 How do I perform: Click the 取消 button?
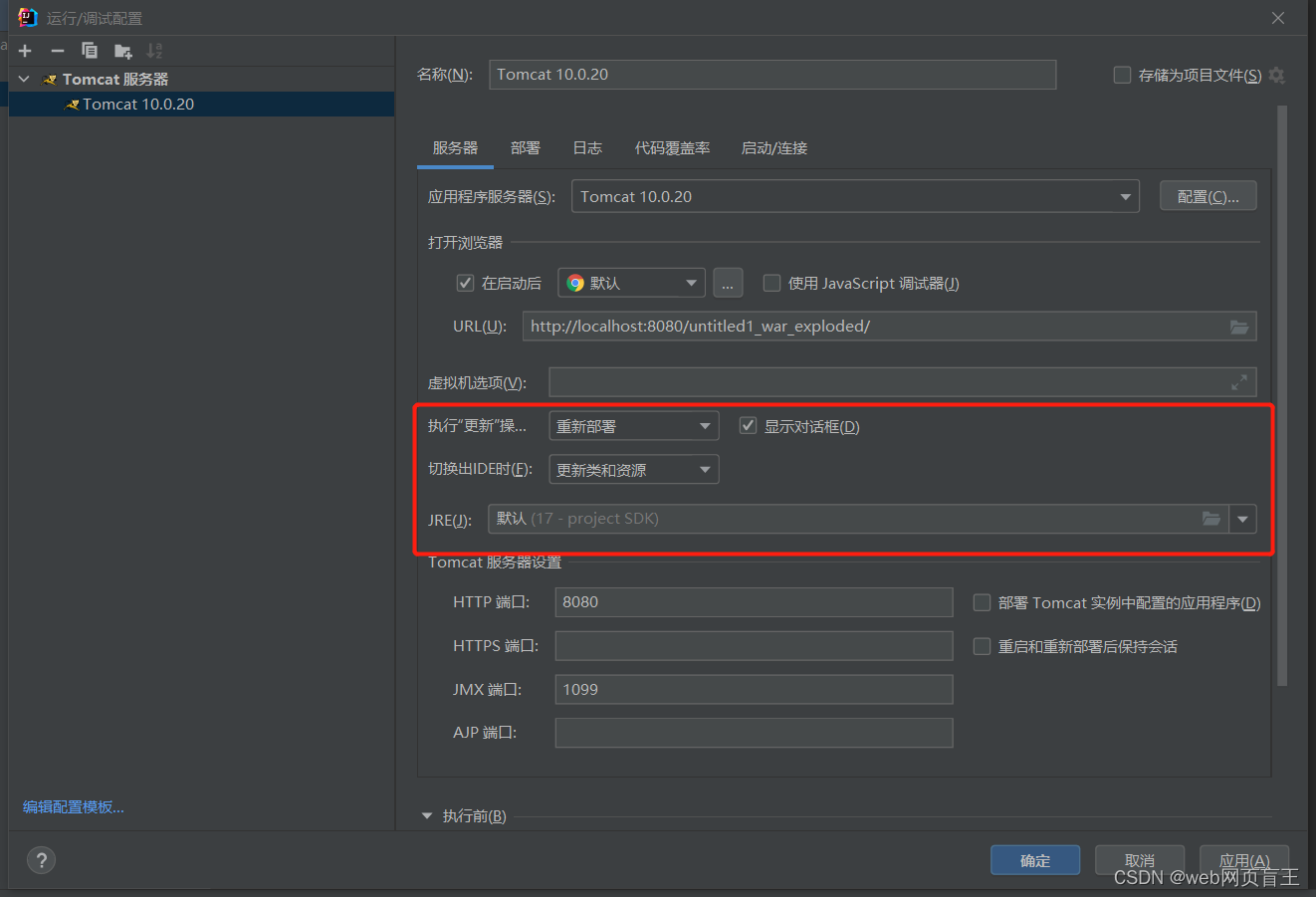(1140, 860)
